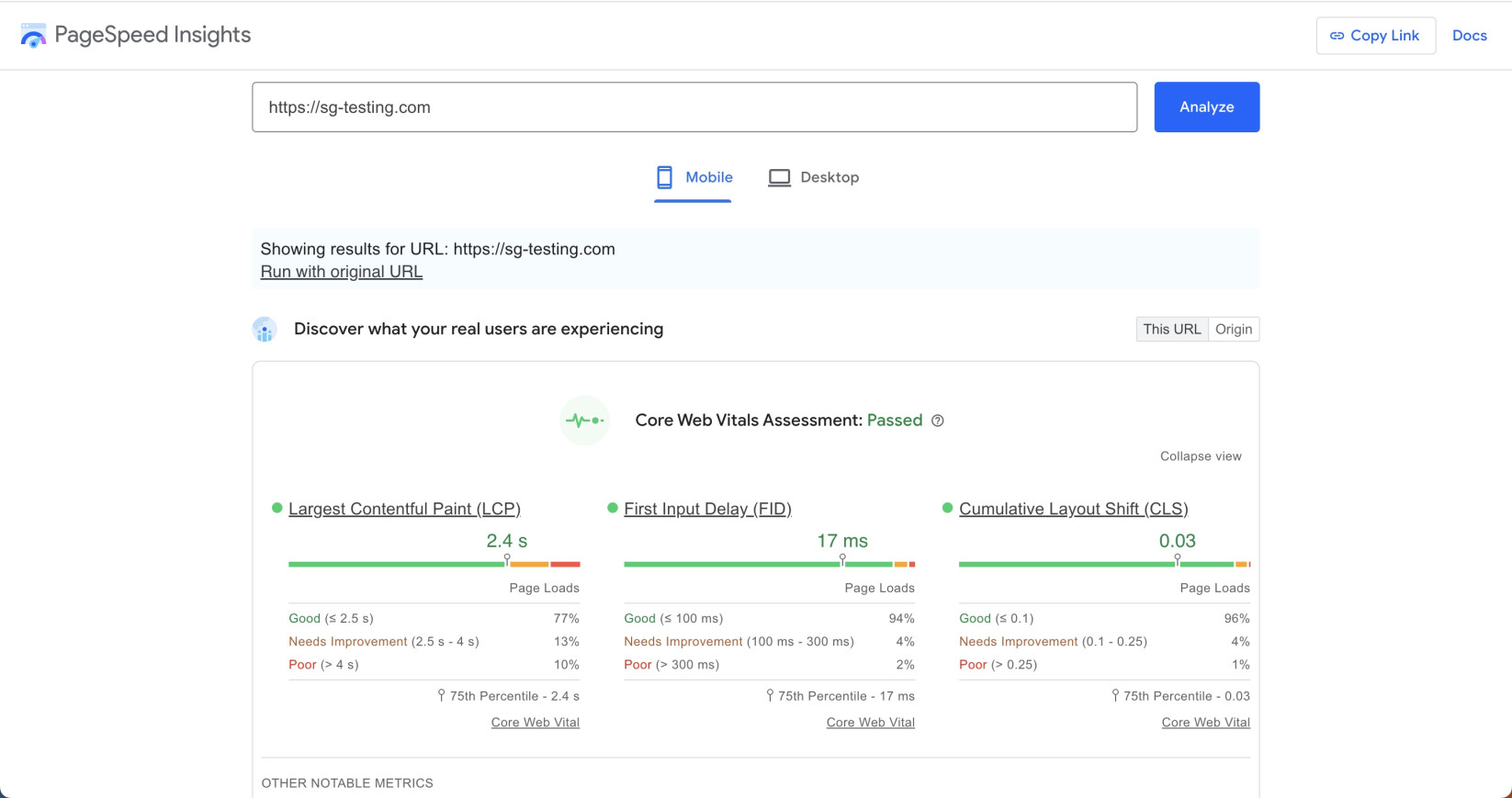Screen dimensions: 1512x798
Task: Click the LCP distribution bar
Action: point(434,564)
